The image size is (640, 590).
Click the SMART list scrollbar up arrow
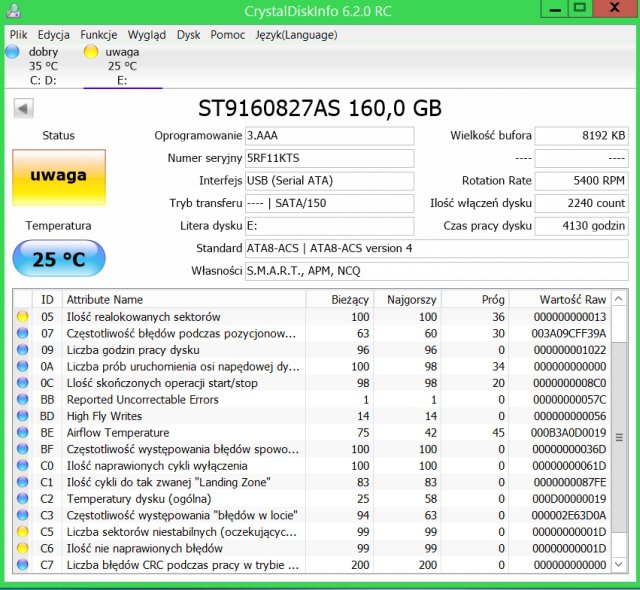(x=619, y=299)
